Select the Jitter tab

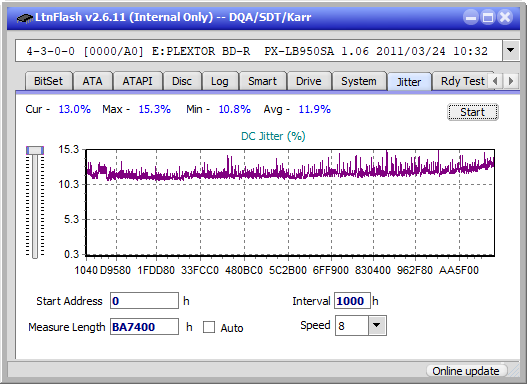pyautogui.click(x=409, y=82)
